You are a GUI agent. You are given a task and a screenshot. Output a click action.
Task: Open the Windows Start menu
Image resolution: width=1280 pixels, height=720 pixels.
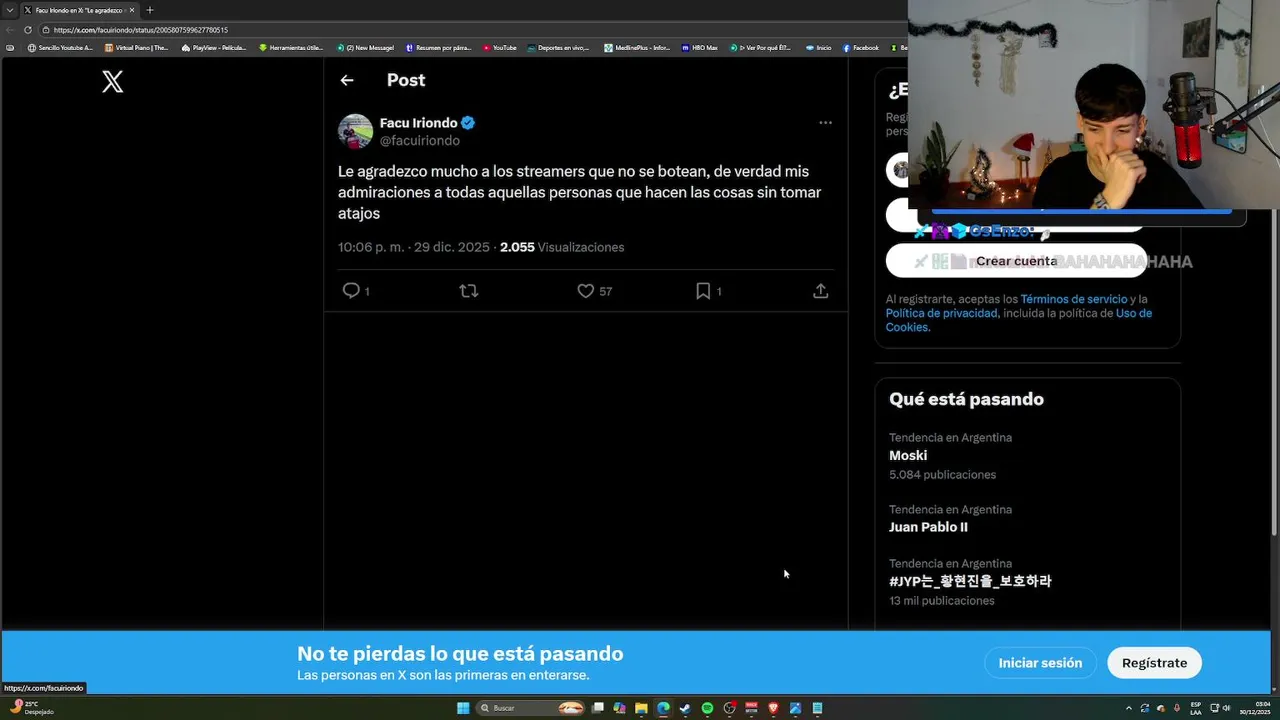[463, 708]
